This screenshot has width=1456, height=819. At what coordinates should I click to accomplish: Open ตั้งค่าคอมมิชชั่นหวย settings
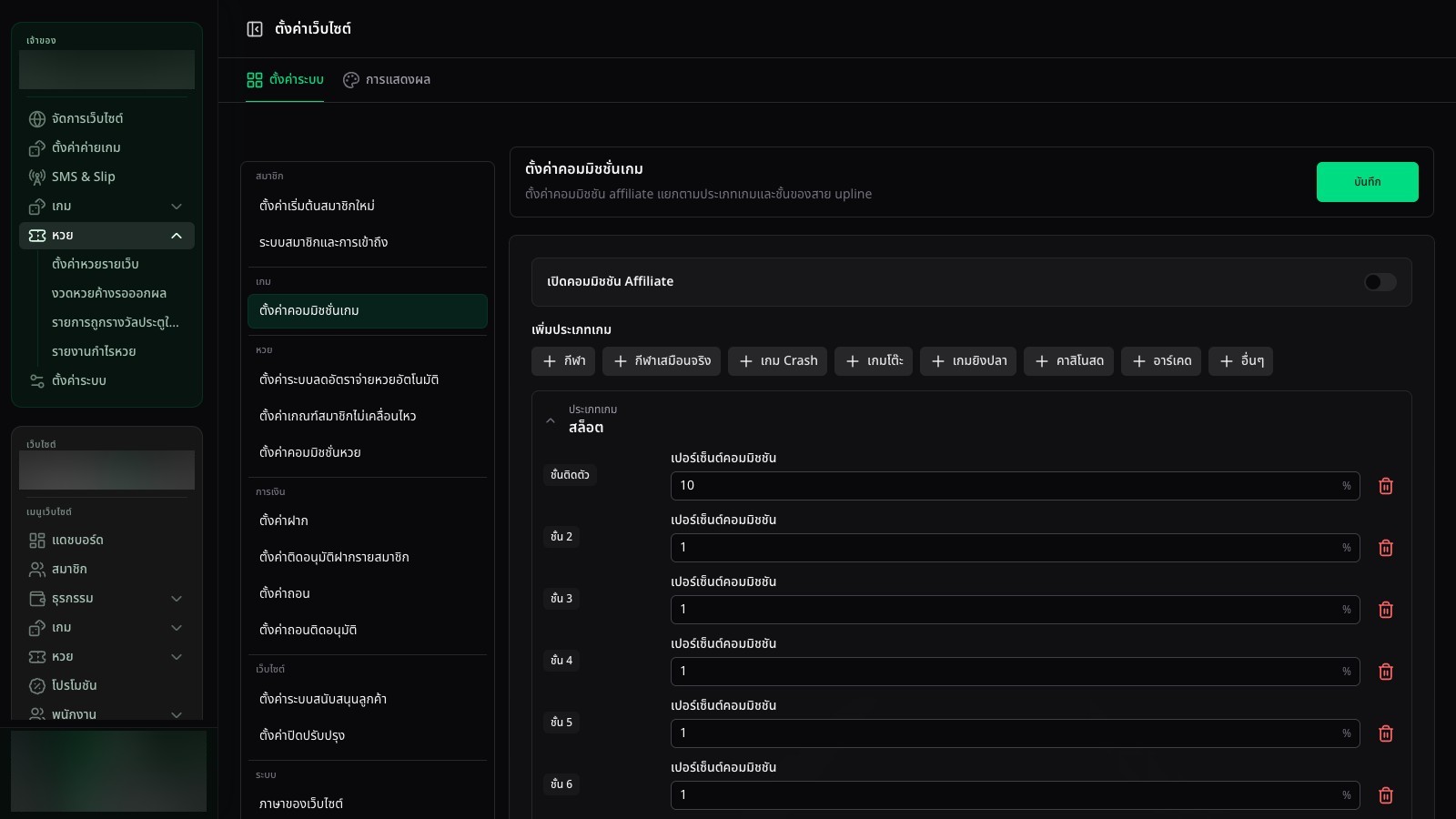(368, 453)
